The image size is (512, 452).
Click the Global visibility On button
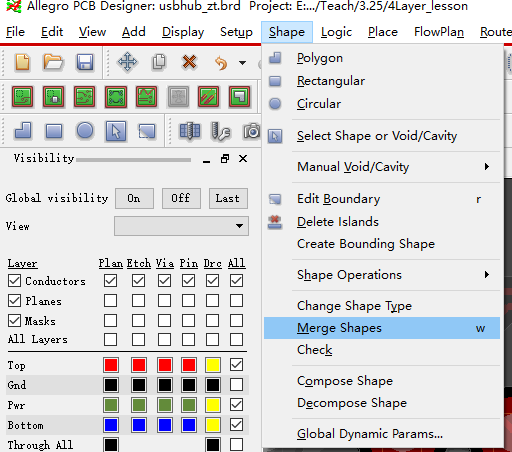tap(134, 198)
